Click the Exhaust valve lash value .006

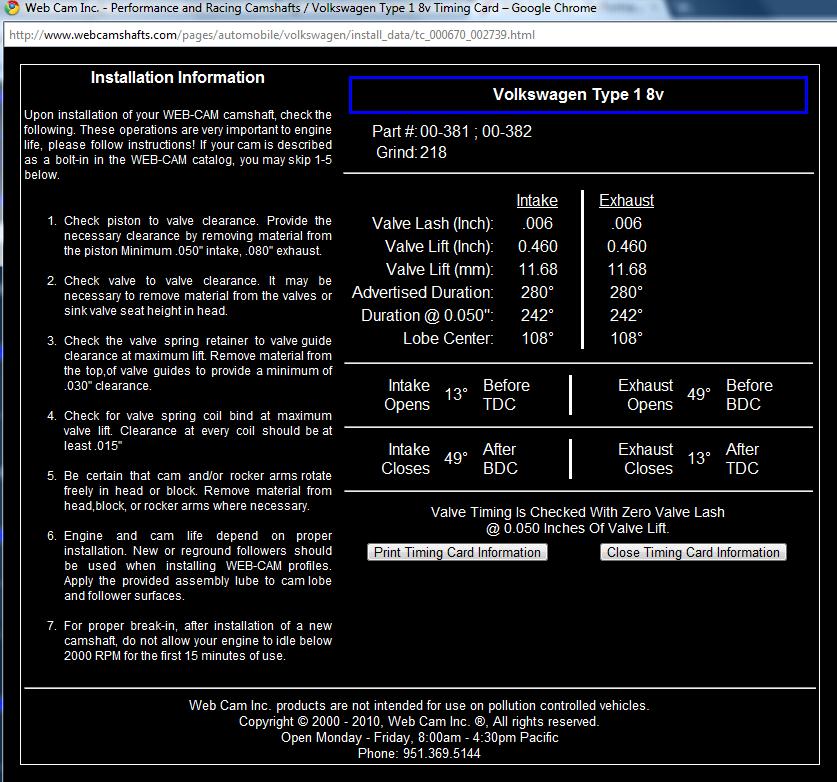point(626,224)
